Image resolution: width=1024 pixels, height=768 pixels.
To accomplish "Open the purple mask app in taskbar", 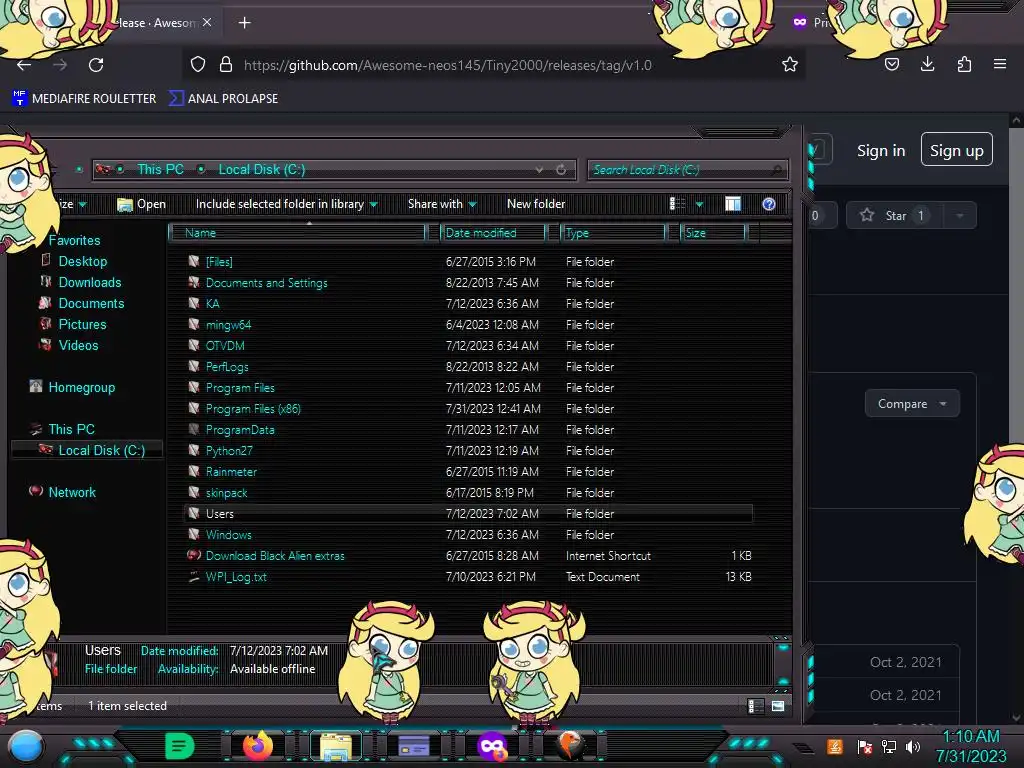I will [492, 746].
